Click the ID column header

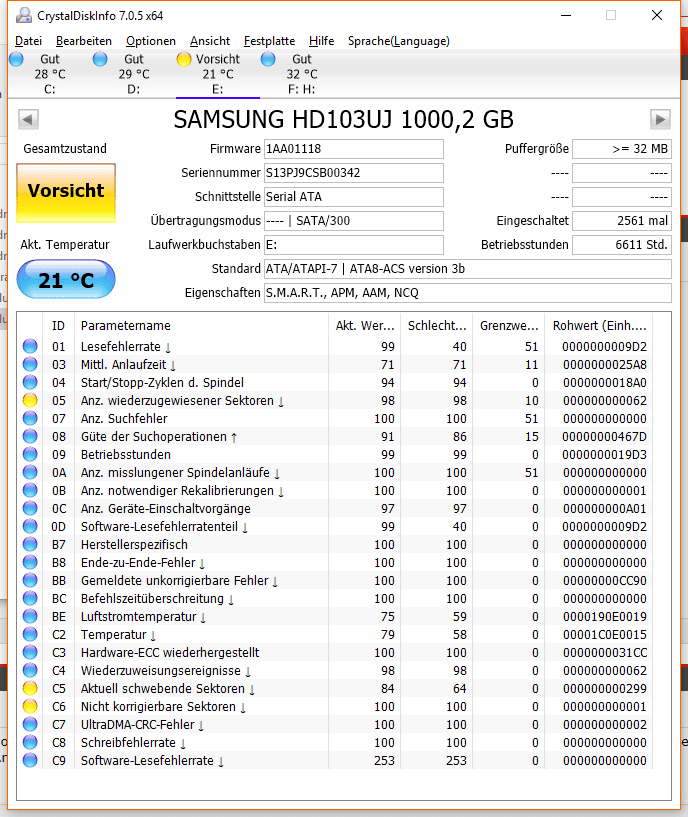58,326
